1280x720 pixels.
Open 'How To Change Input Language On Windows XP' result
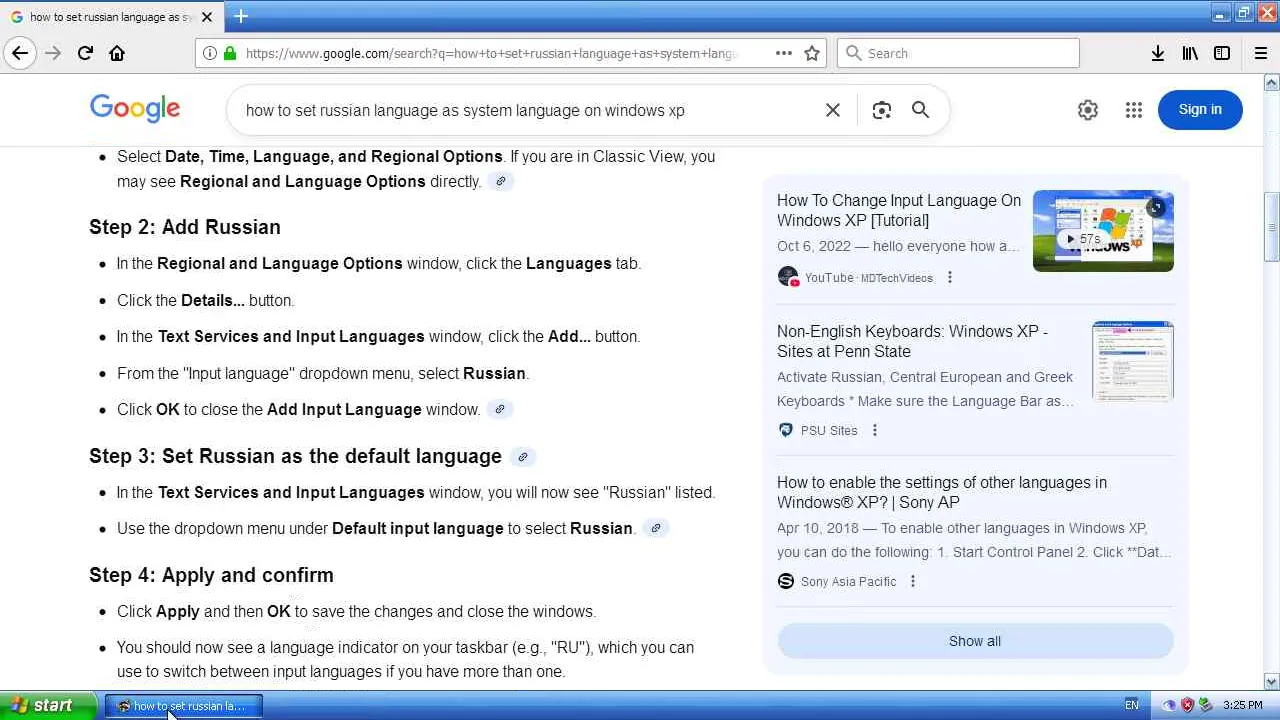pos(899,210)
